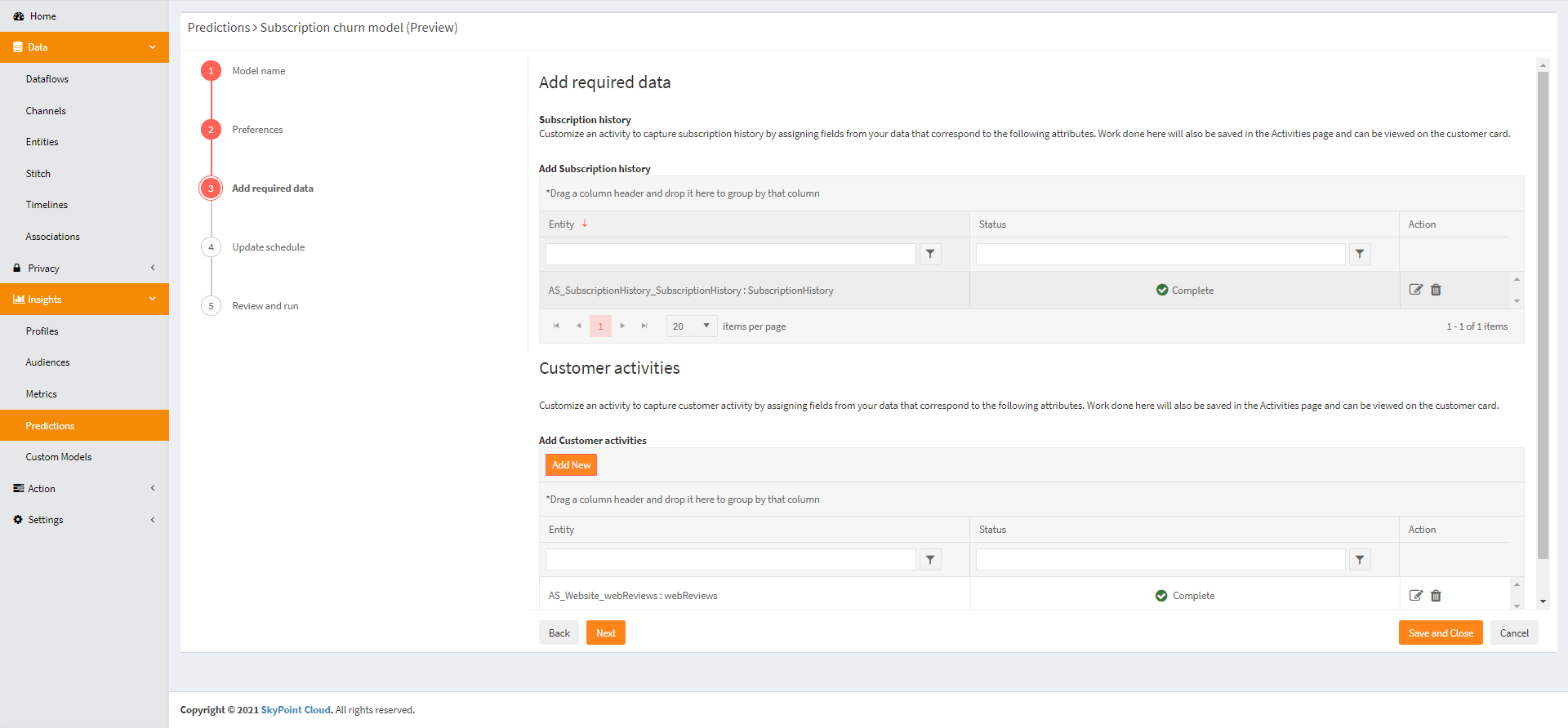
Task: Click Status filter icon in Subscription history grid
Action: (x=1360, y=255)
